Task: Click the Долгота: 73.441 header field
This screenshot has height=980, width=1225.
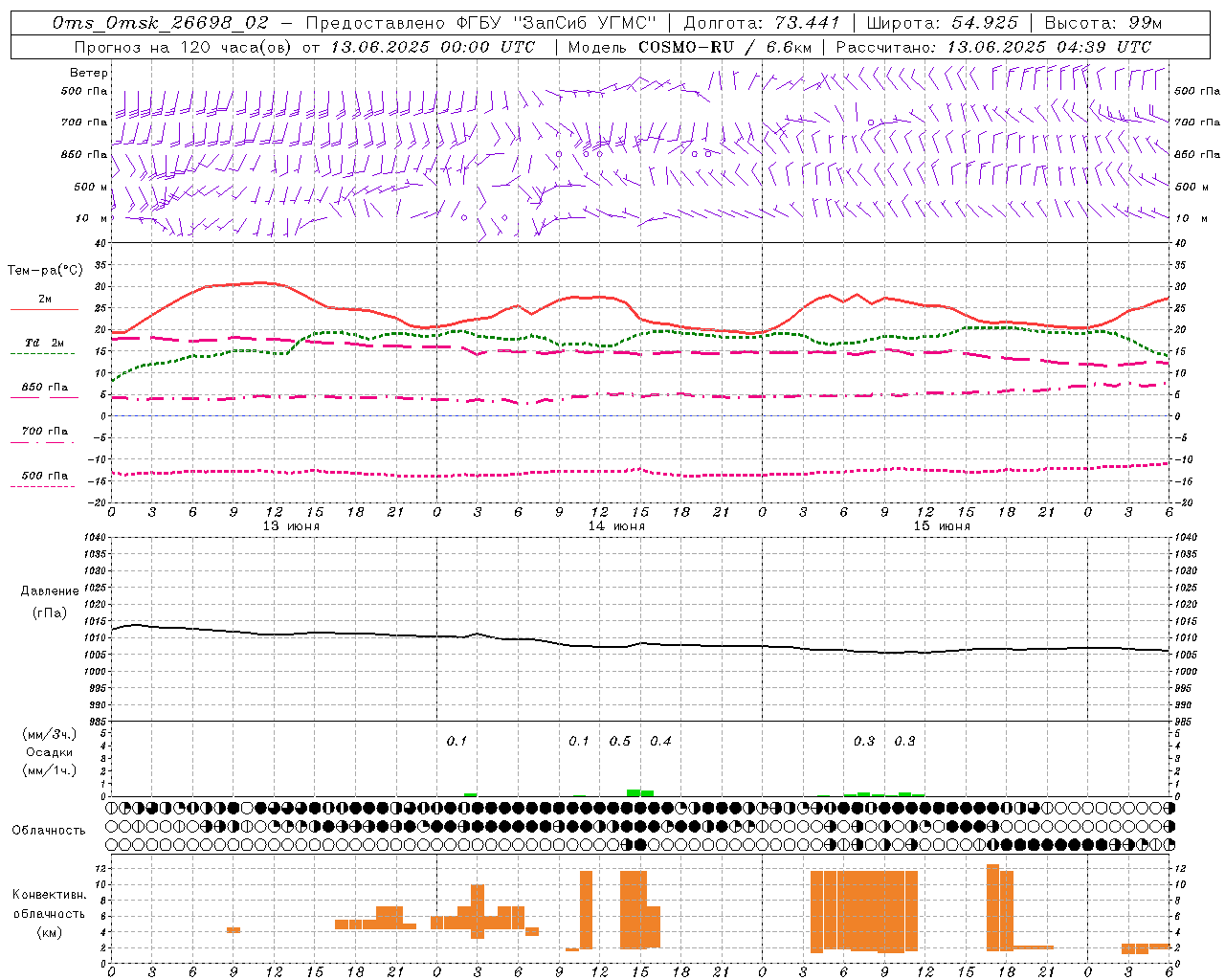Action: click(762, 23)
